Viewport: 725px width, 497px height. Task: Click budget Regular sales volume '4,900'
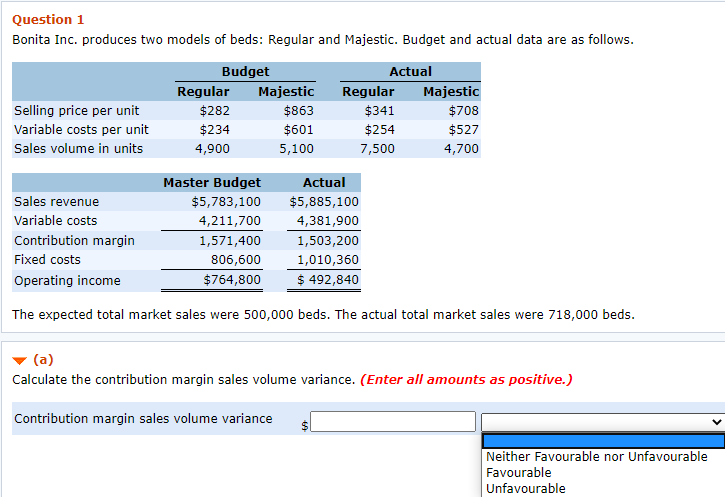(x=212, y=149)
